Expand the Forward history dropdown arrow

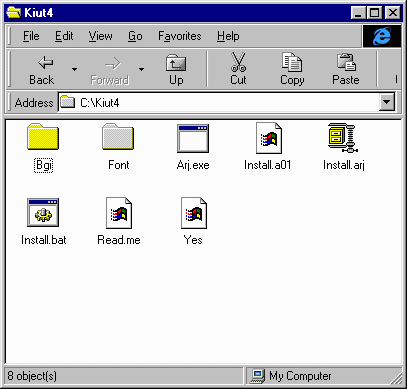141,69
